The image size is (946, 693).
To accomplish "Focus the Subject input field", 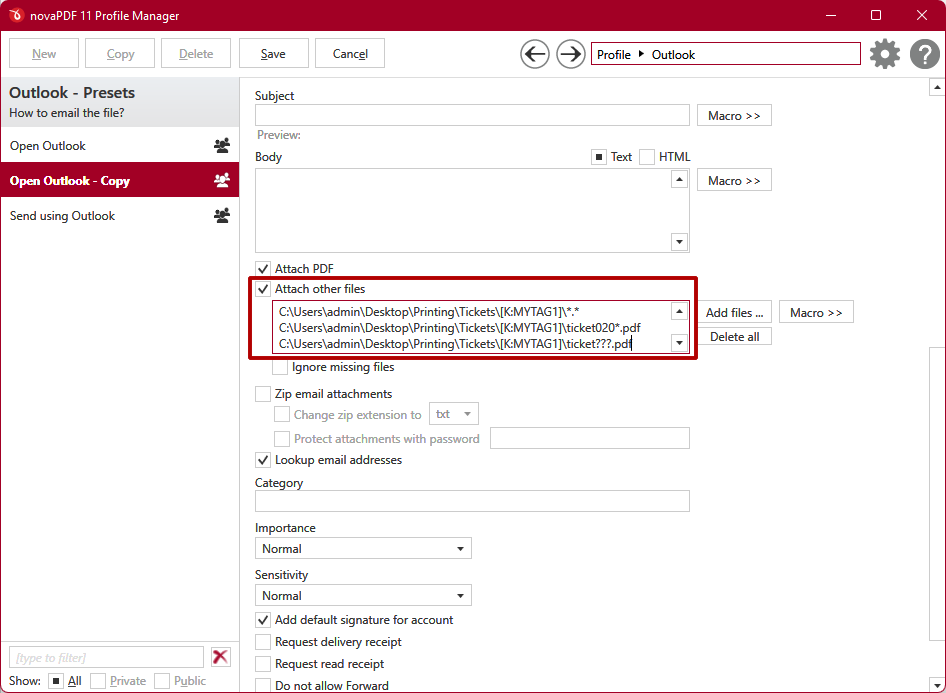I will point(472,115).
